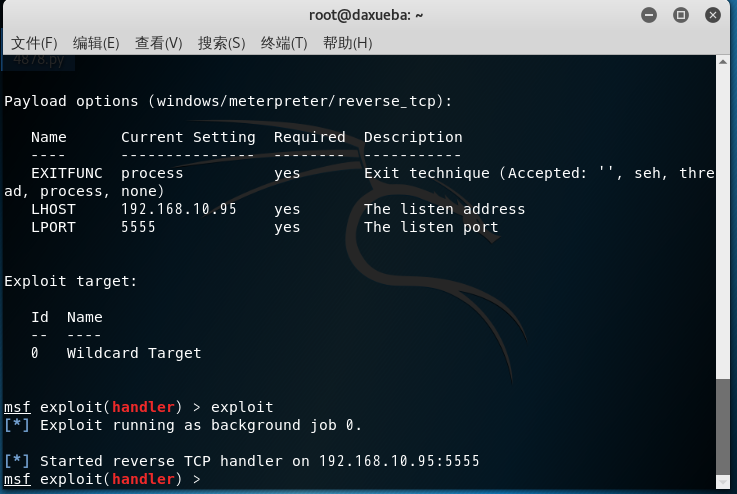
Task: Click the vertical scrollbar thumb
Action: tap(723, 426)
